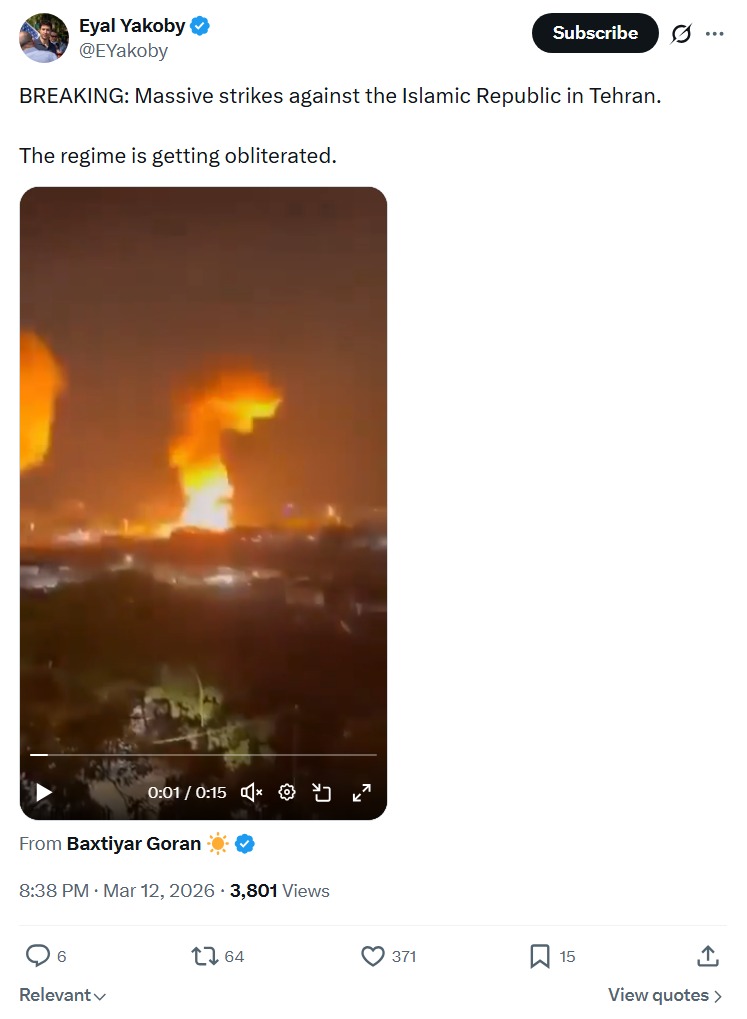Expand video to fullscreen
The image size is (747, 1019).
point(361,792)
